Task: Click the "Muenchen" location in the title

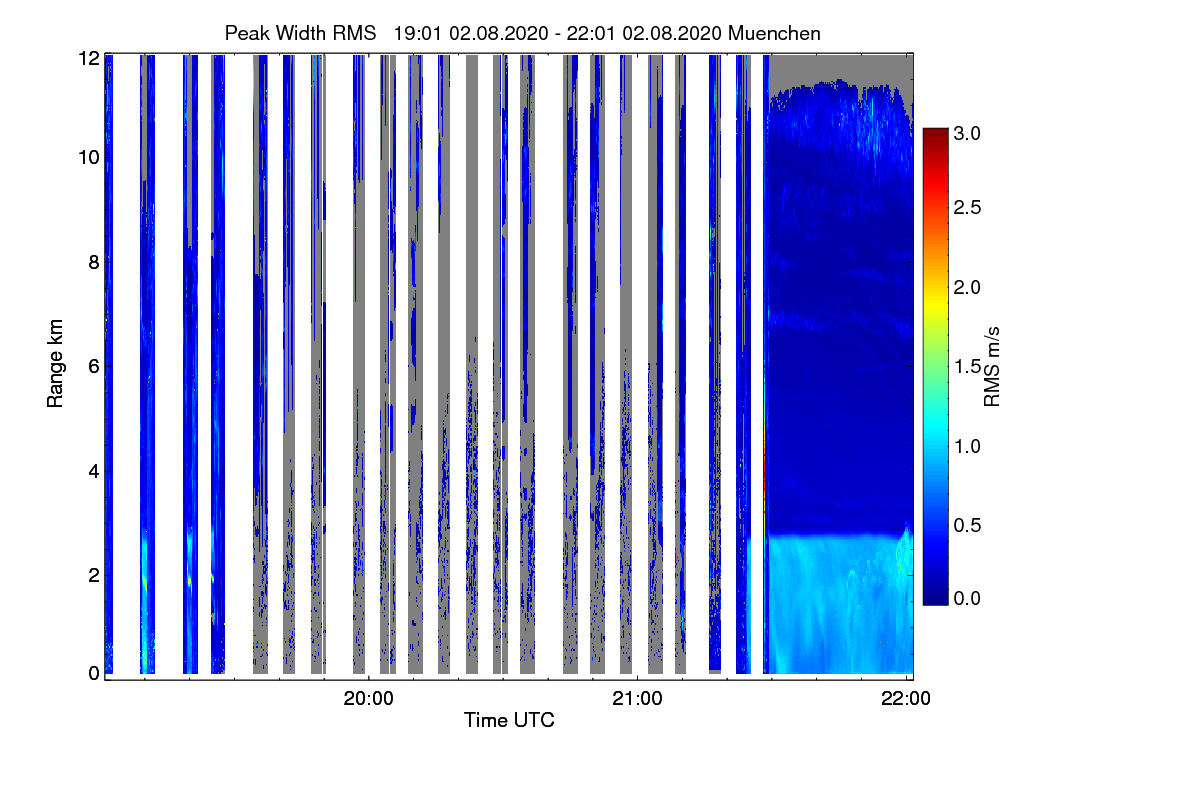Action: click(775, 33)
